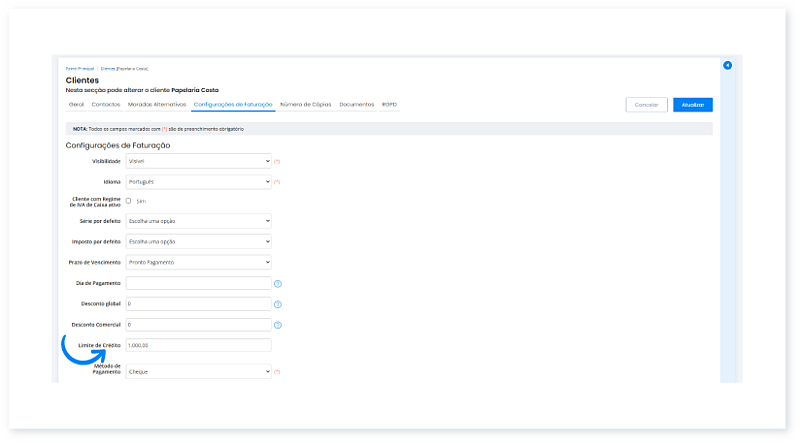Click the help icon beside Dia de Pagamento
Viewport: 800px width, 443px height.
(x=278, y=284)
